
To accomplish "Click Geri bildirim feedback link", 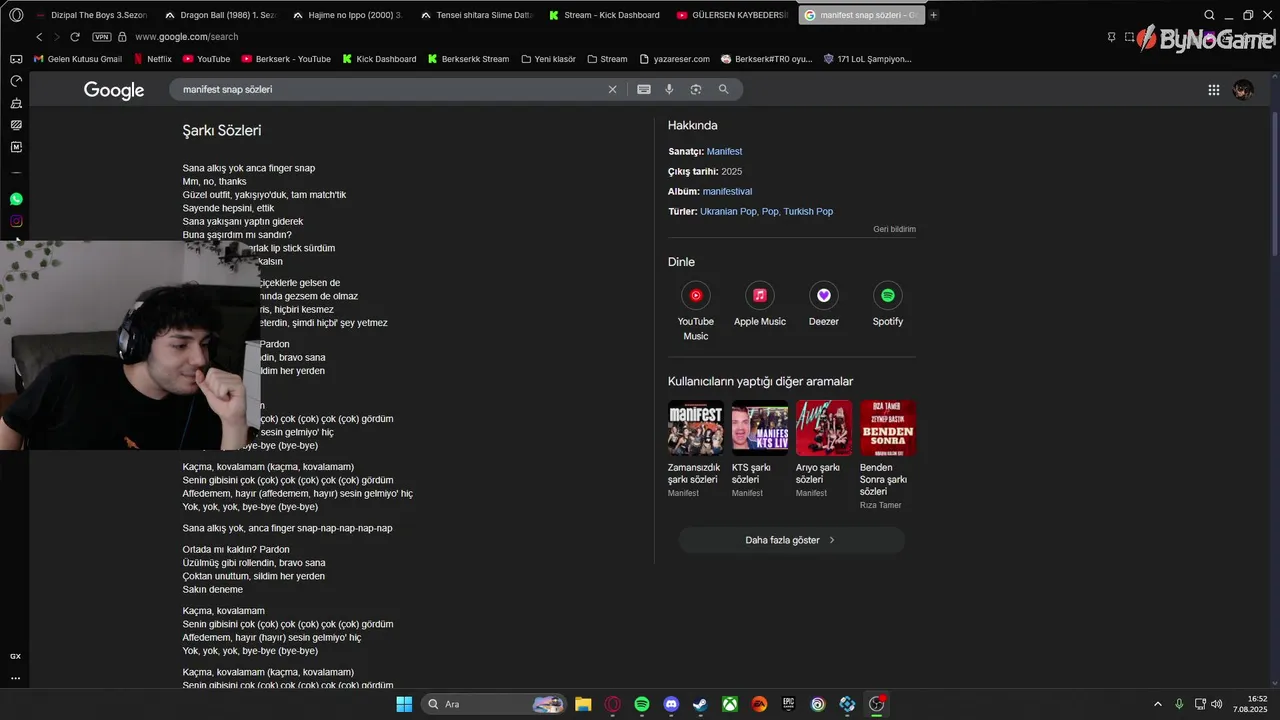I will pyautogui.click(x=894, y=229).
